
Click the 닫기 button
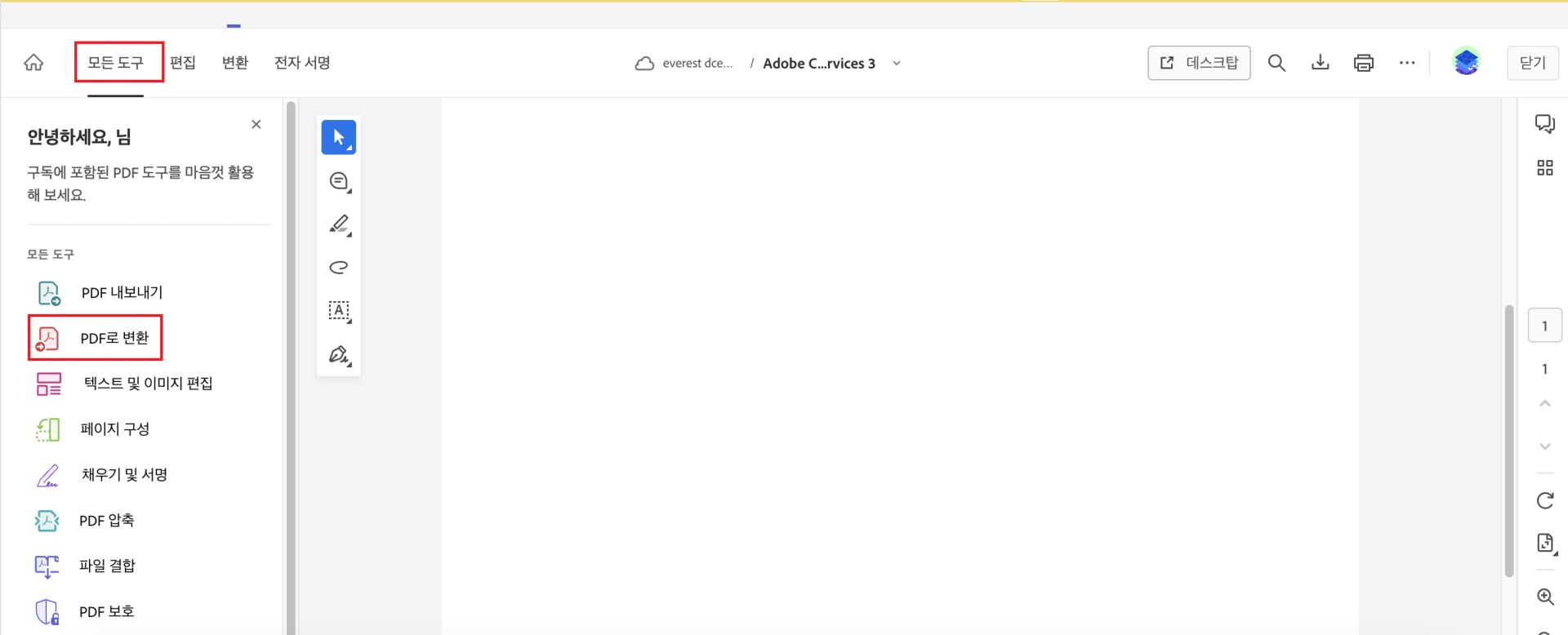tap(1532, 63)
